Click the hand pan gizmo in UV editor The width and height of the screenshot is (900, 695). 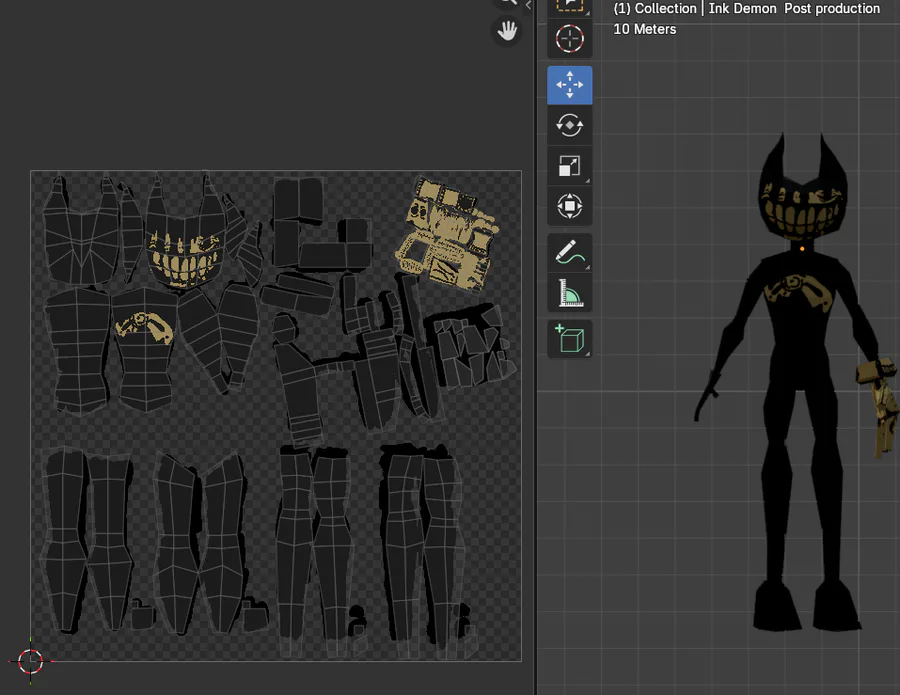pos(507,31)
